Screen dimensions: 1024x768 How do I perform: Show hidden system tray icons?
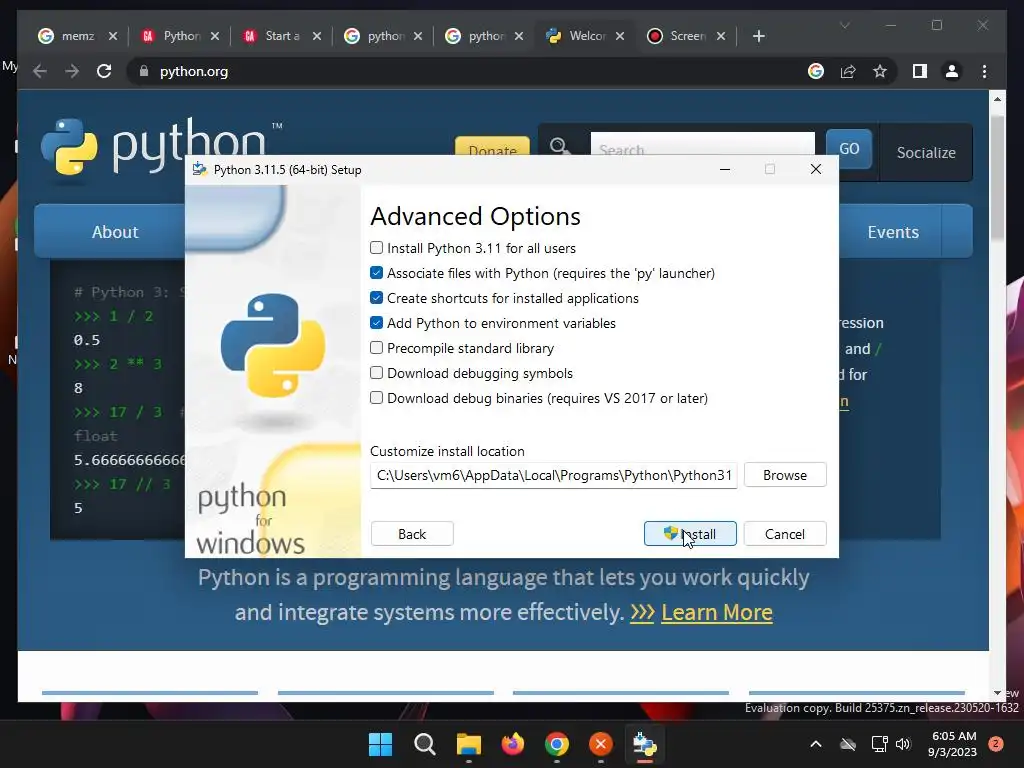(x=816, y=744)
